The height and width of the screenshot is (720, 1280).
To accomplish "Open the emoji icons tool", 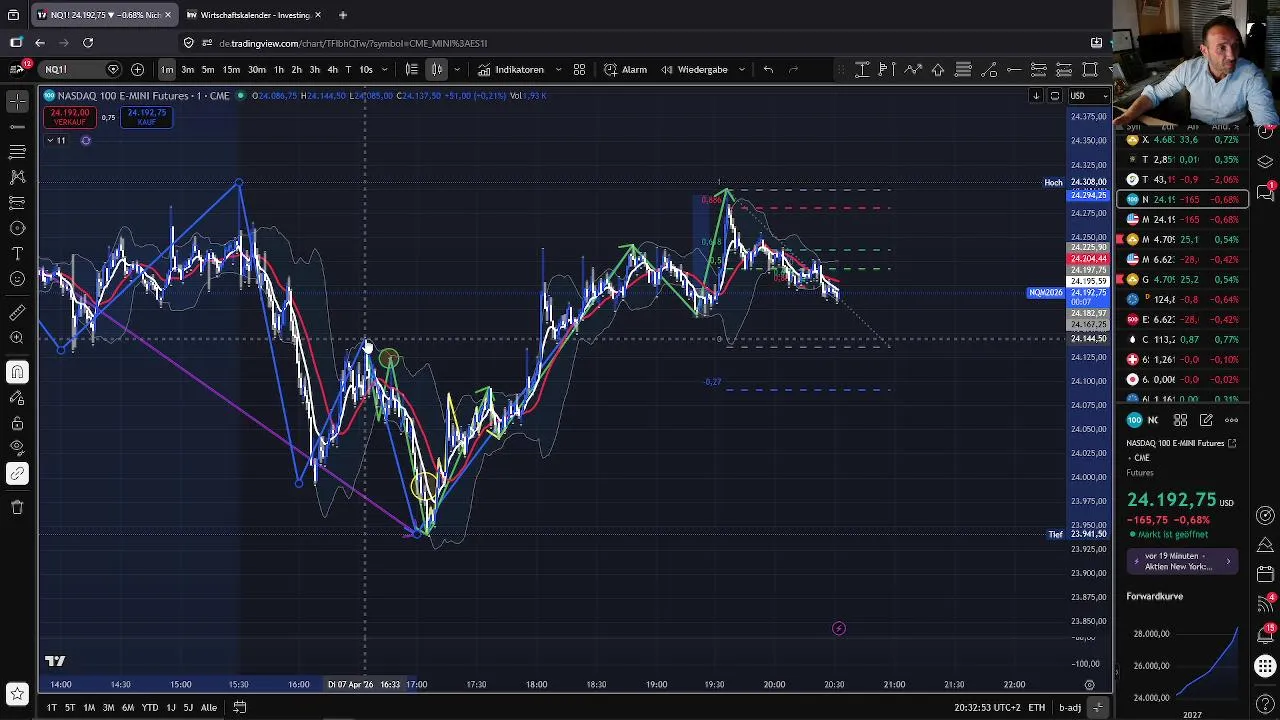I will [17, 279].
